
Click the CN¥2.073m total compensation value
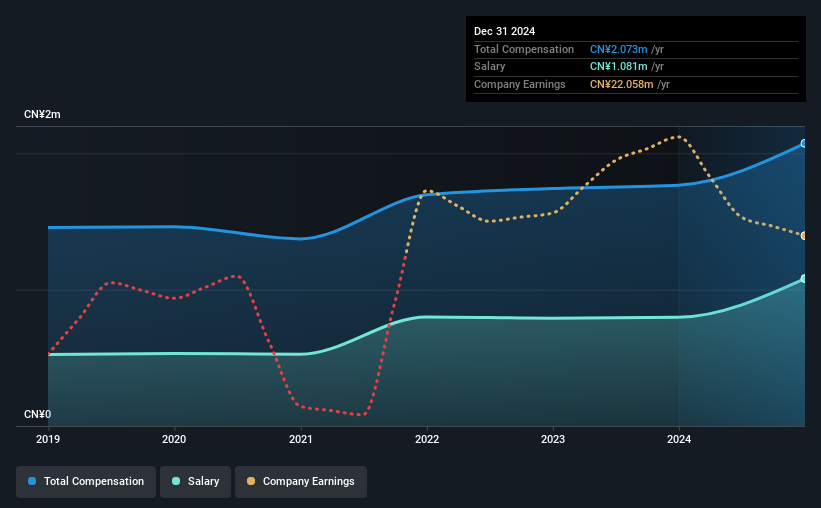(x=618, y=49)
